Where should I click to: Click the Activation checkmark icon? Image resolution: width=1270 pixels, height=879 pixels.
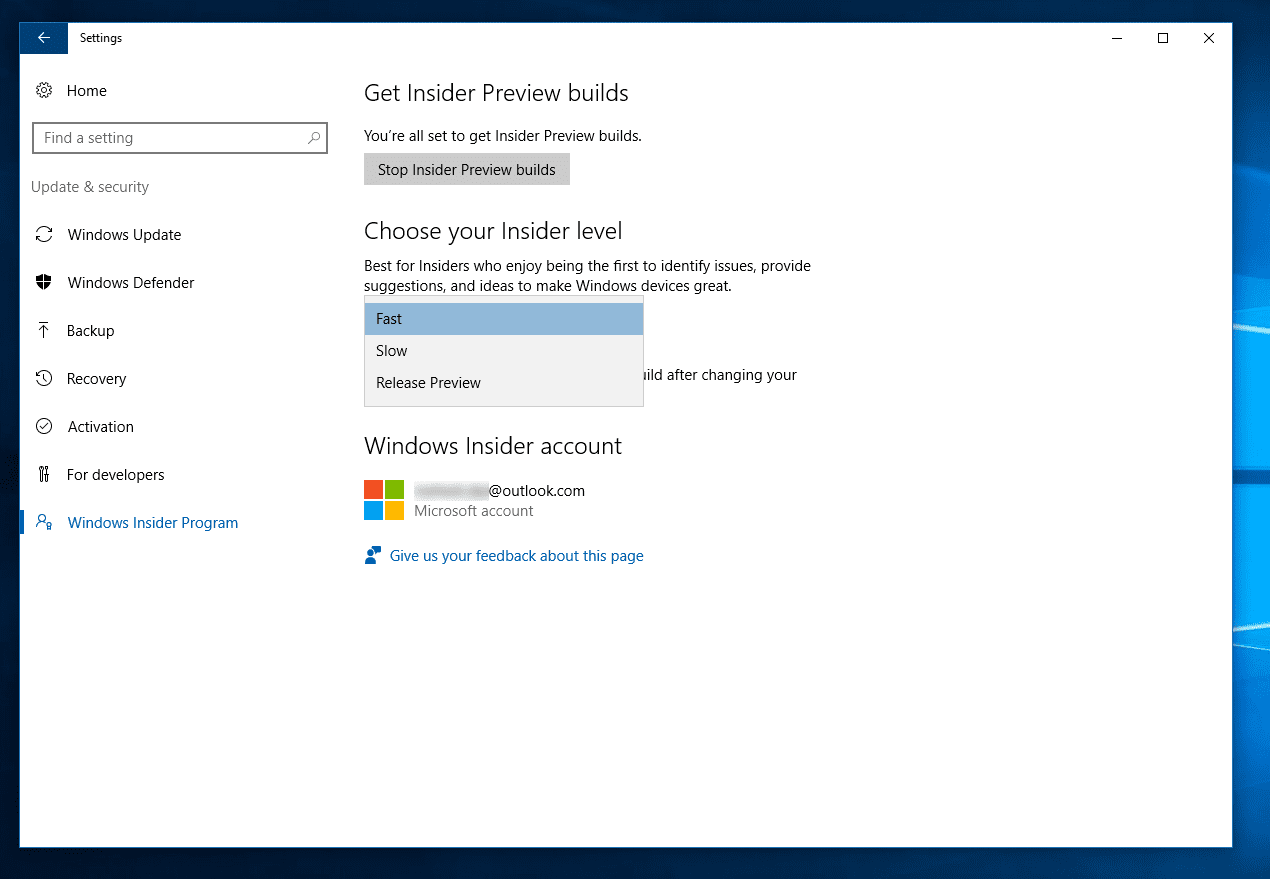pos(44,427)
